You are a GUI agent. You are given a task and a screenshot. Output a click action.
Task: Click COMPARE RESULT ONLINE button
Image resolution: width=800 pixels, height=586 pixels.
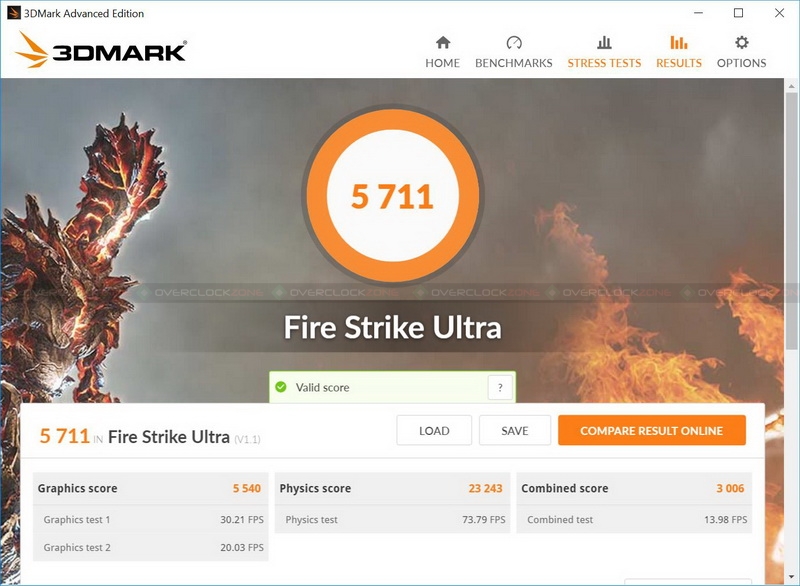[x=652, y=430]
